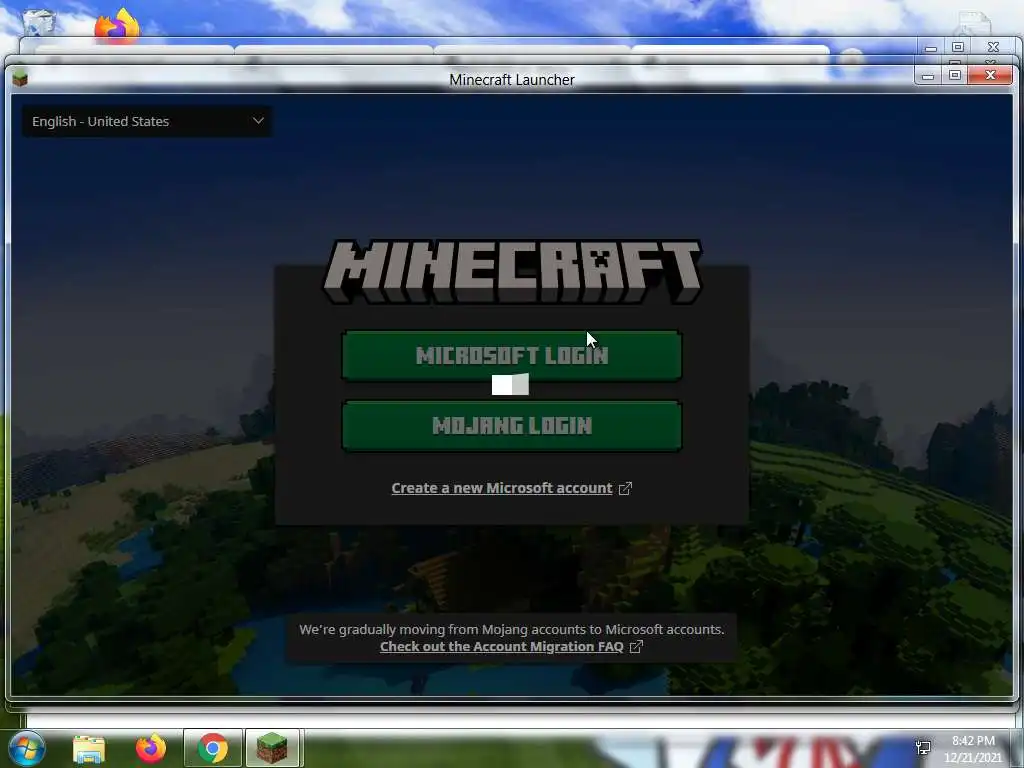The width and height of the screenshot is (1024, 768).
Task: Click the Firefox desktop shortcut icon
Action: pos(118,25)
